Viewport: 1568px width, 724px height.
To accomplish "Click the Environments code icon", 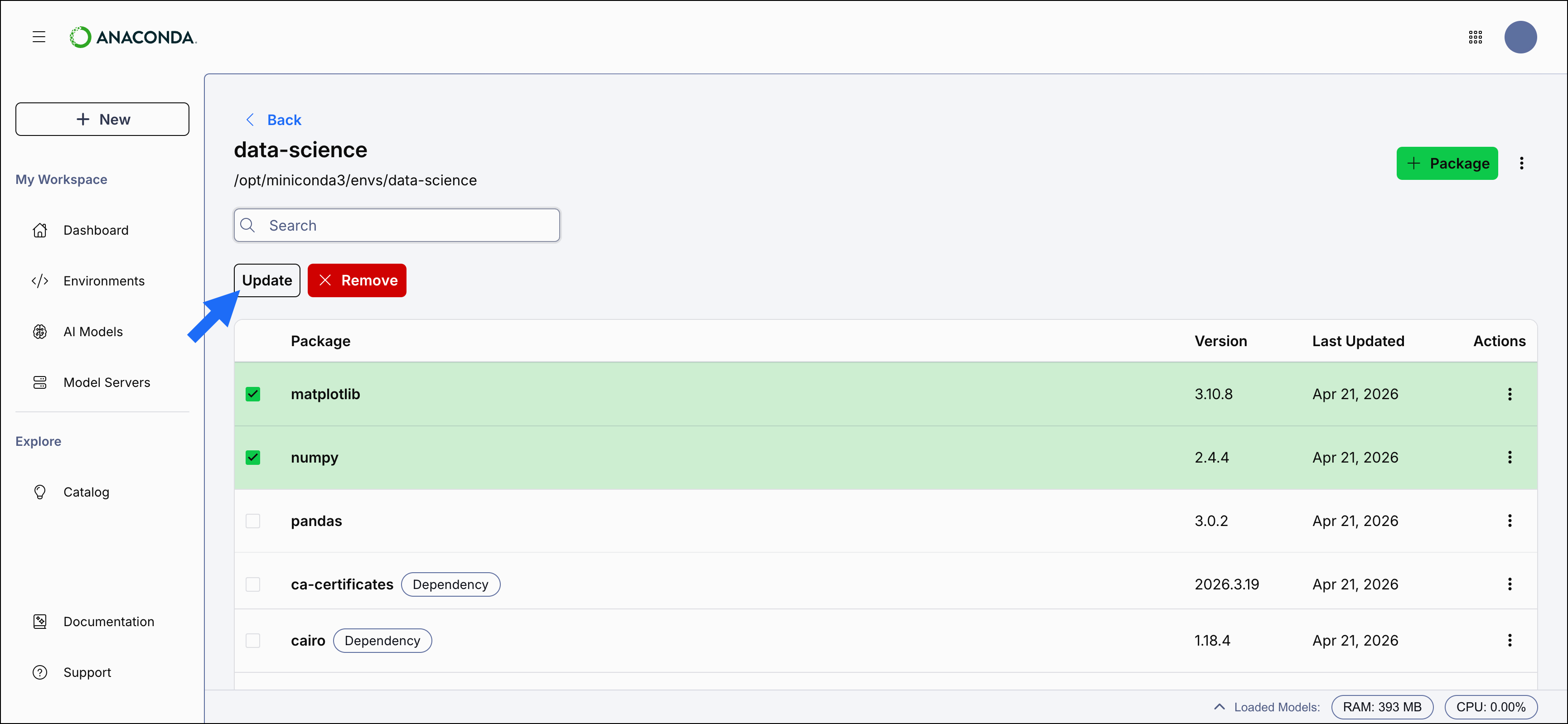I will (x=40, y=280).
